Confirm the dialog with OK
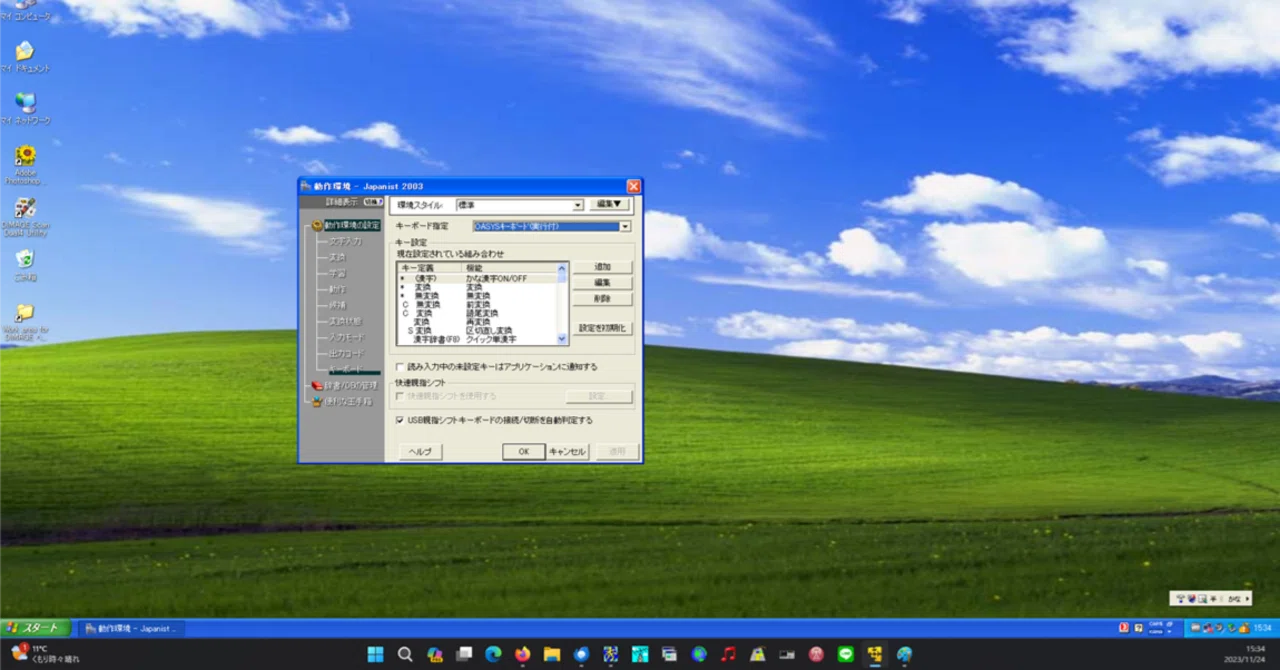Screen dimensions: 1280x670 coord(524,452)
